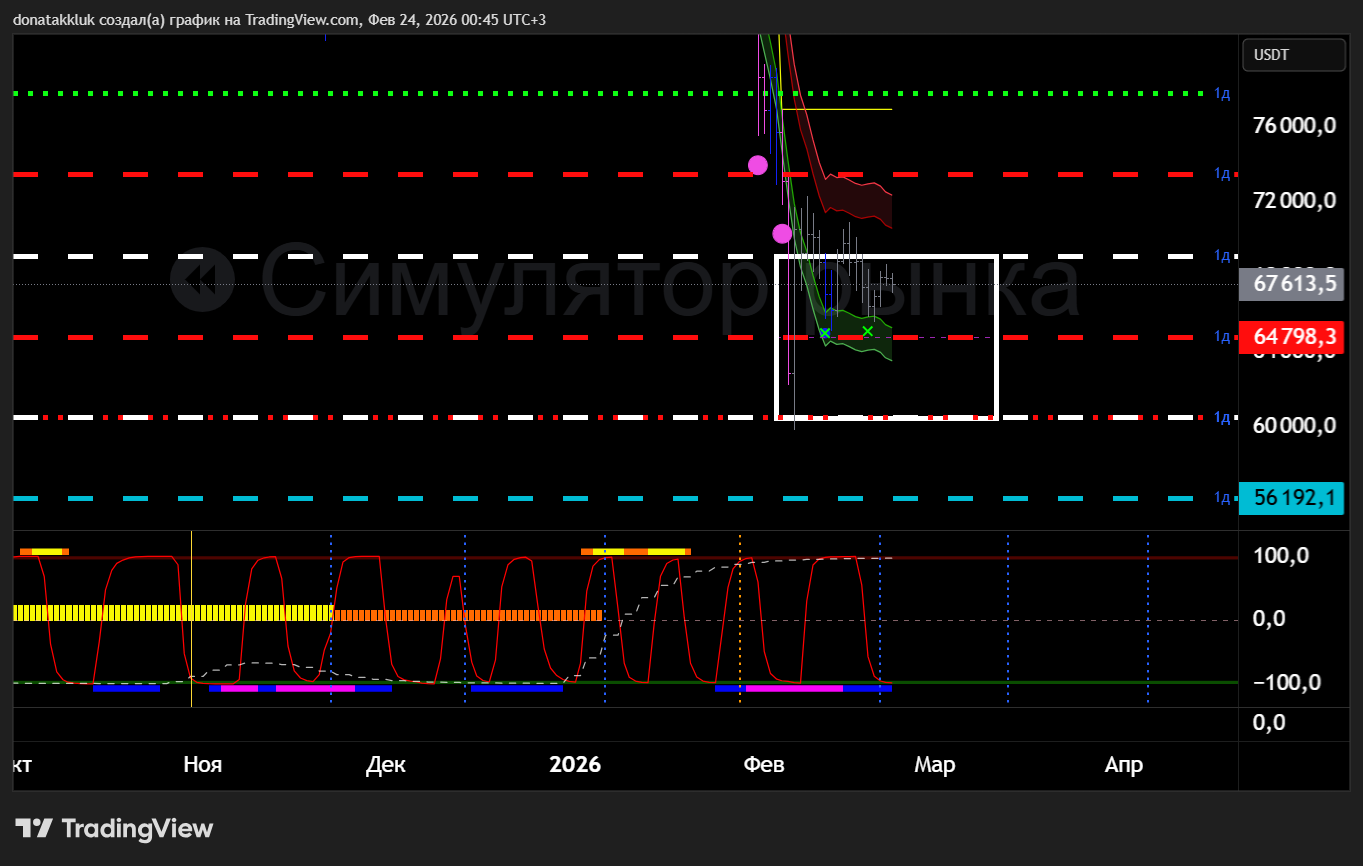Click the 76000,0 price scale value
The height and width of the screenshot is (866, 1363).
(x=1294, y=126)
